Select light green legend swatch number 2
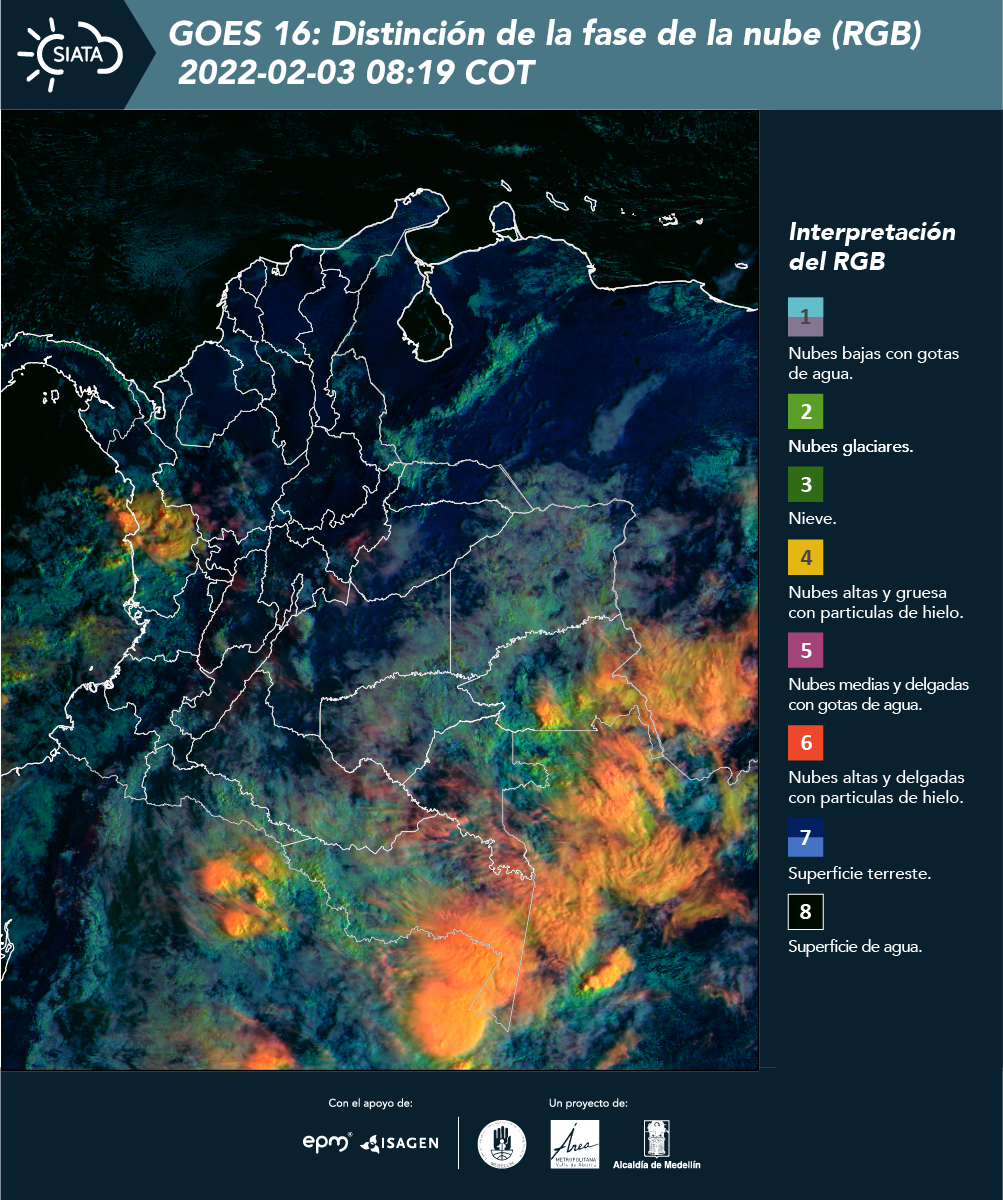The width and height of the screenshot is (1003, 1200). pyautogui.click(x=805, y=412)
